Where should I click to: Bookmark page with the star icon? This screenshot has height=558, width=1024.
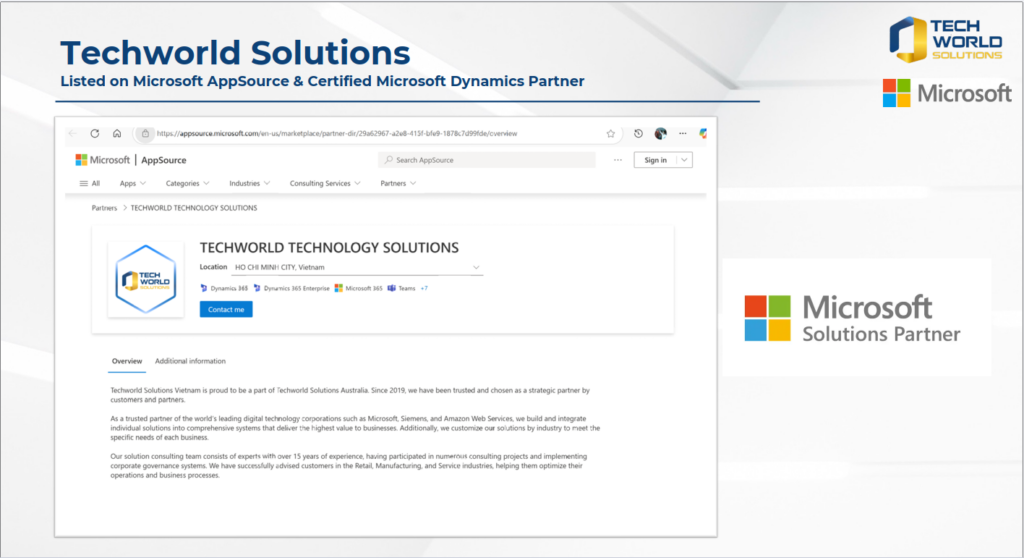tap(610, 133)
